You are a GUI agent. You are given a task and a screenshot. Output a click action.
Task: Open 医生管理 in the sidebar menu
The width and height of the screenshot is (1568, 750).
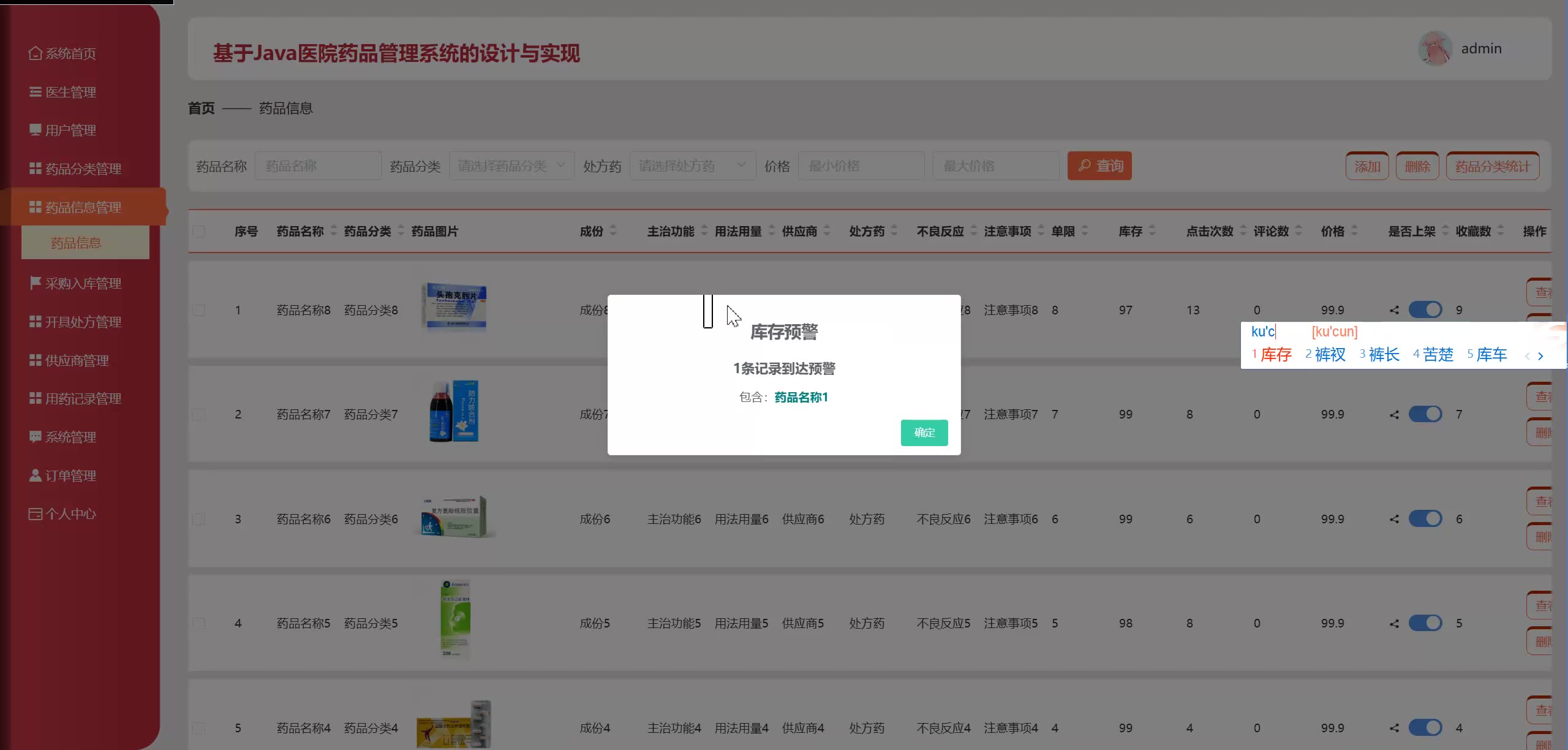coord(70,92)
